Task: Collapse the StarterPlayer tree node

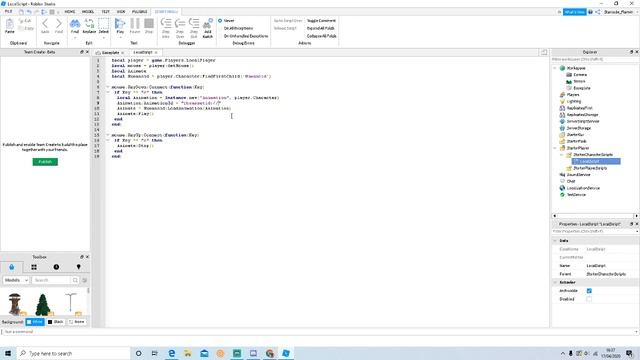Action: click(x=555, y=148)
